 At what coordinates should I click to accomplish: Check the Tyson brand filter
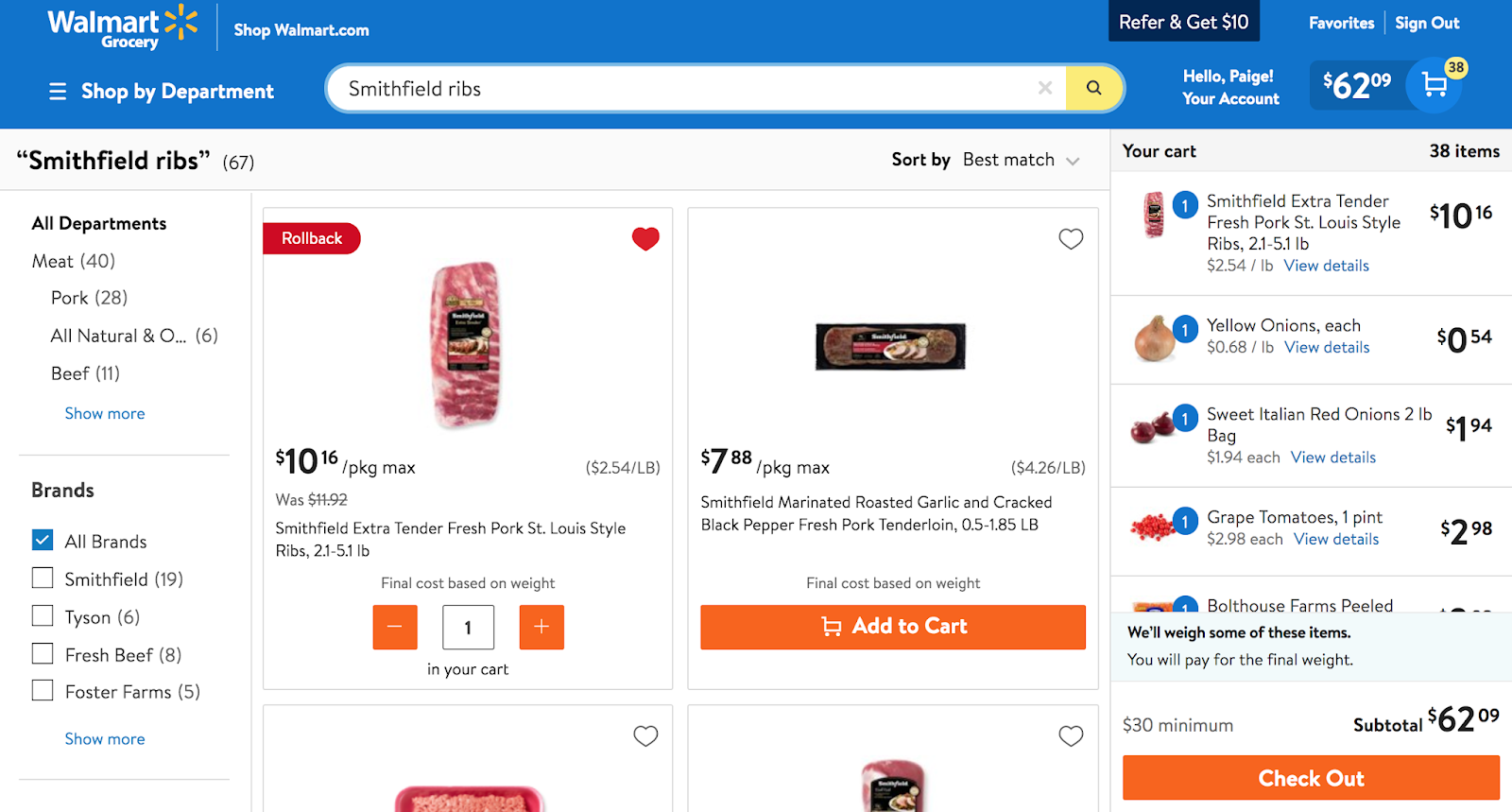(x=43, y=615)
